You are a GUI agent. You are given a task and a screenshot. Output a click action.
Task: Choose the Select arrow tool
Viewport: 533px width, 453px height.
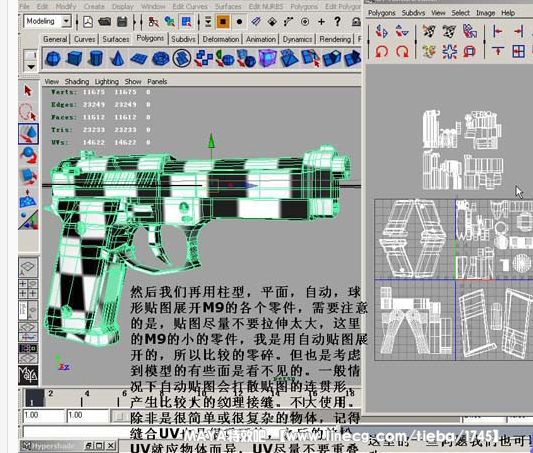click(x=28, y=91)
